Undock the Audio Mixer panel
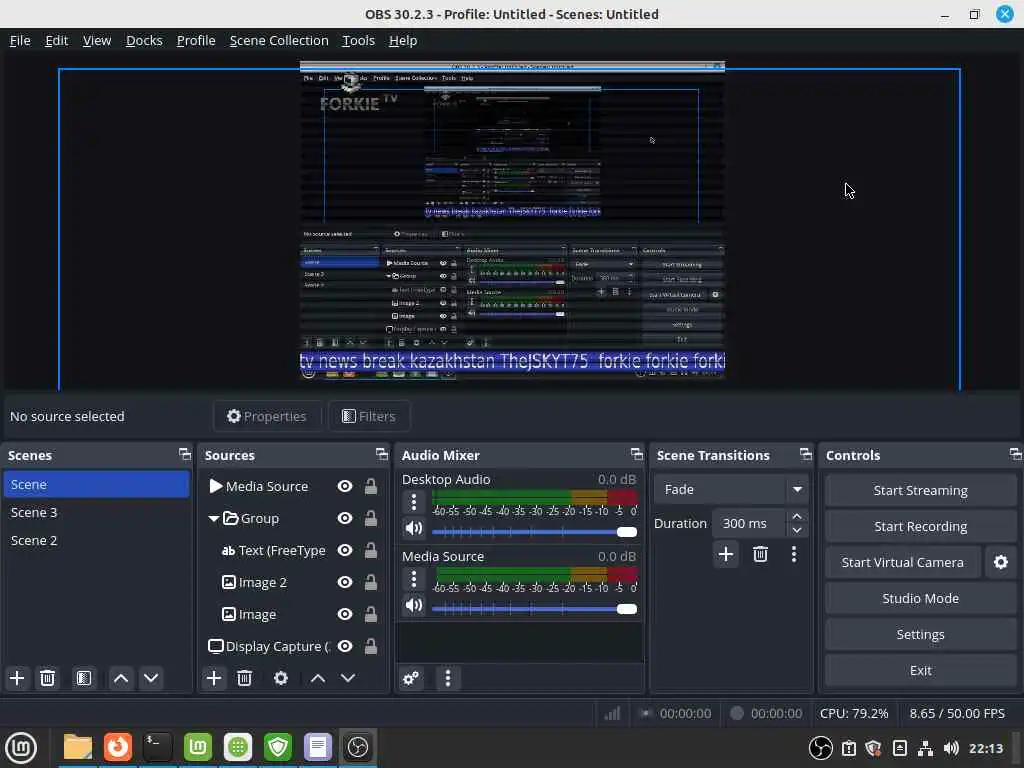The image size is (1024, 768). tap(637, 455)
